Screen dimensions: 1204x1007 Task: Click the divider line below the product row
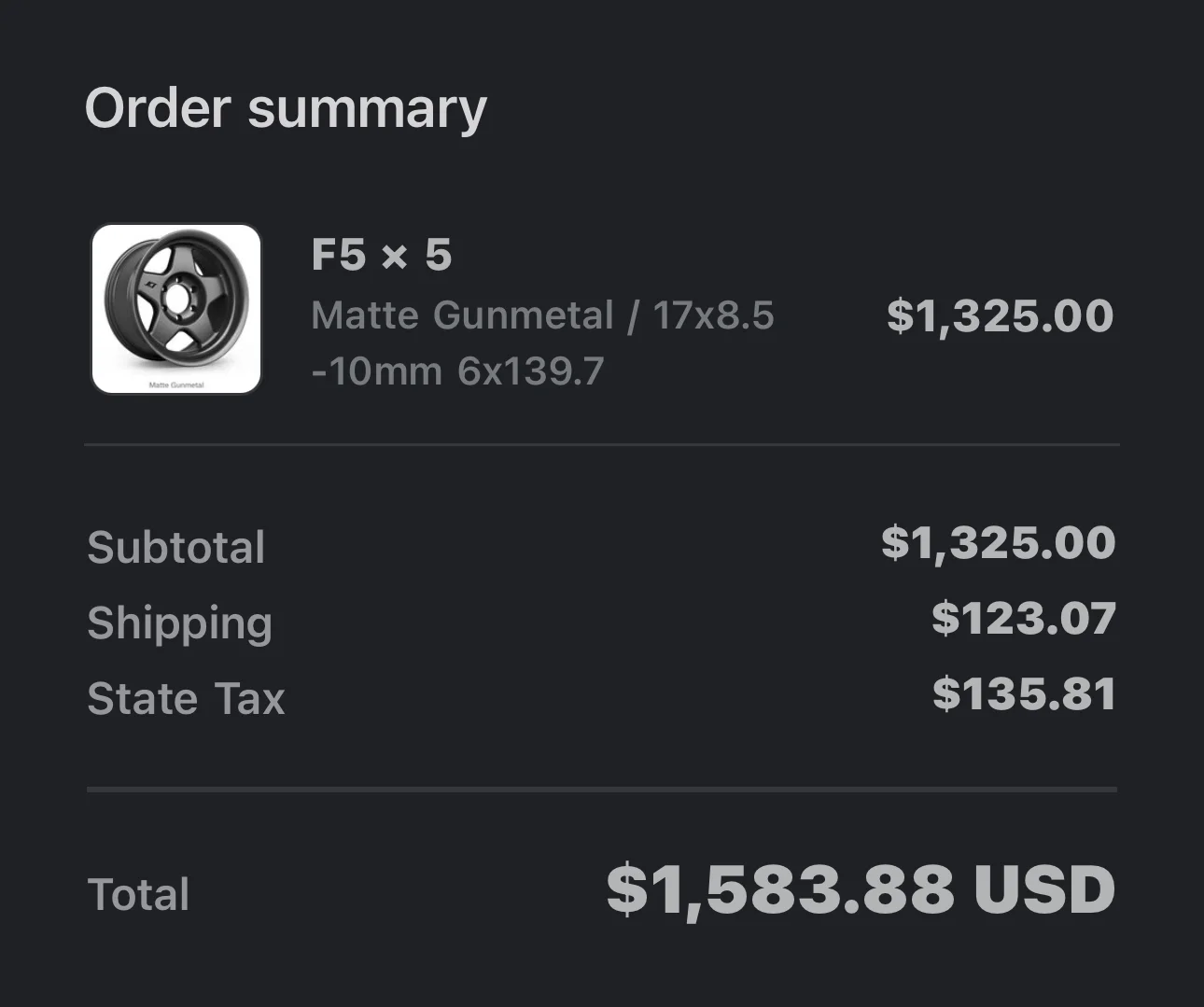click(x=602, y=445)
